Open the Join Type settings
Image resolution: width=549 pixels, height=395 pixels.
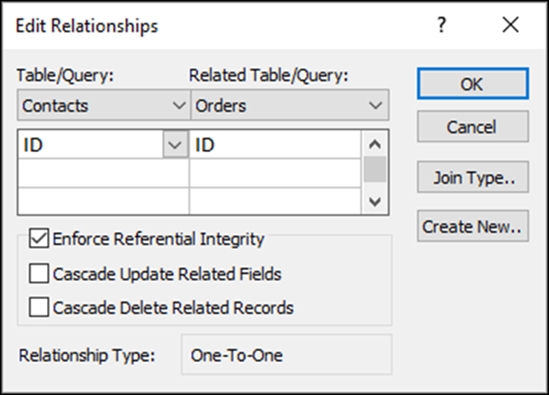click(473, 177)
